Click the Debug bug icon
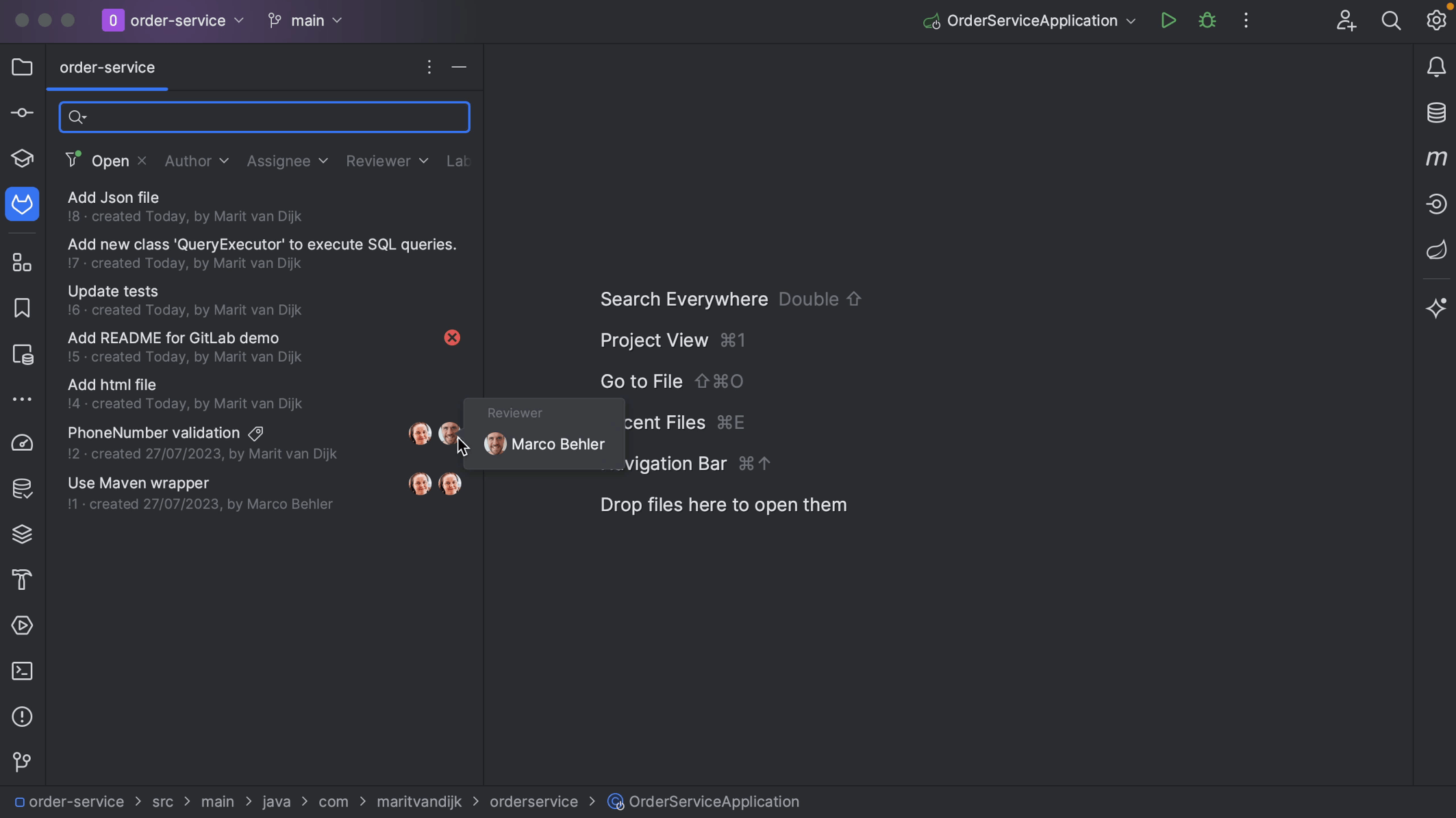Screen dimensions: 1456x818 coord(1207,21)
